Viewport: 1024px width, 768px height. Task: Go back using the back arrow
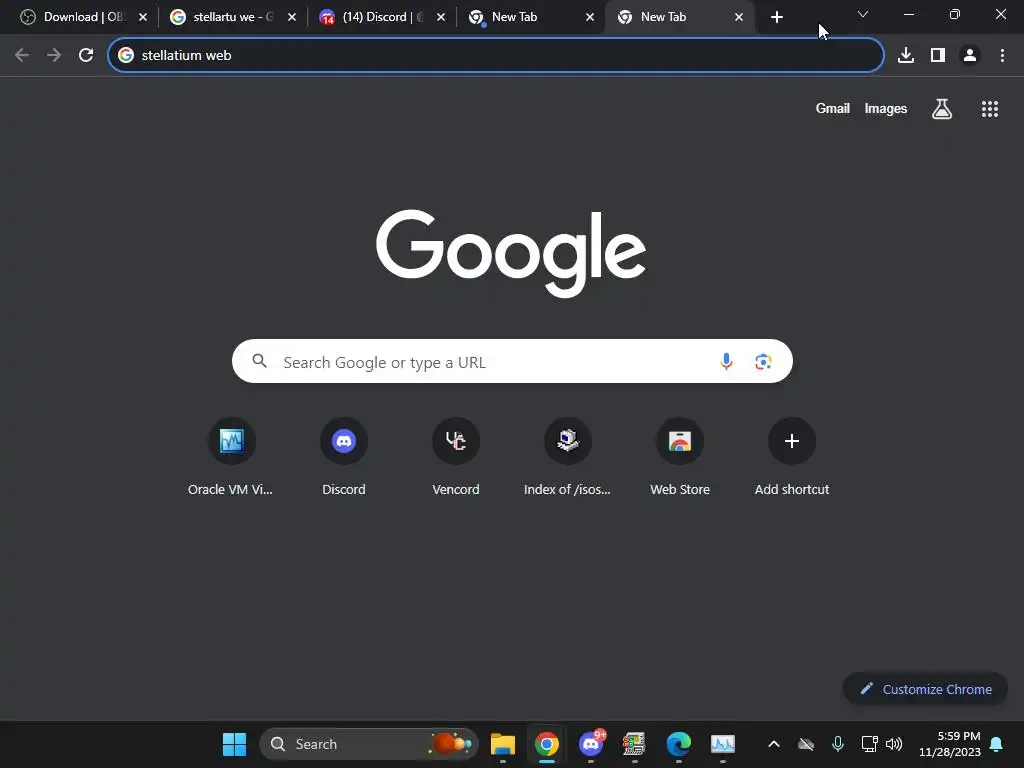(x=22, y=56)
